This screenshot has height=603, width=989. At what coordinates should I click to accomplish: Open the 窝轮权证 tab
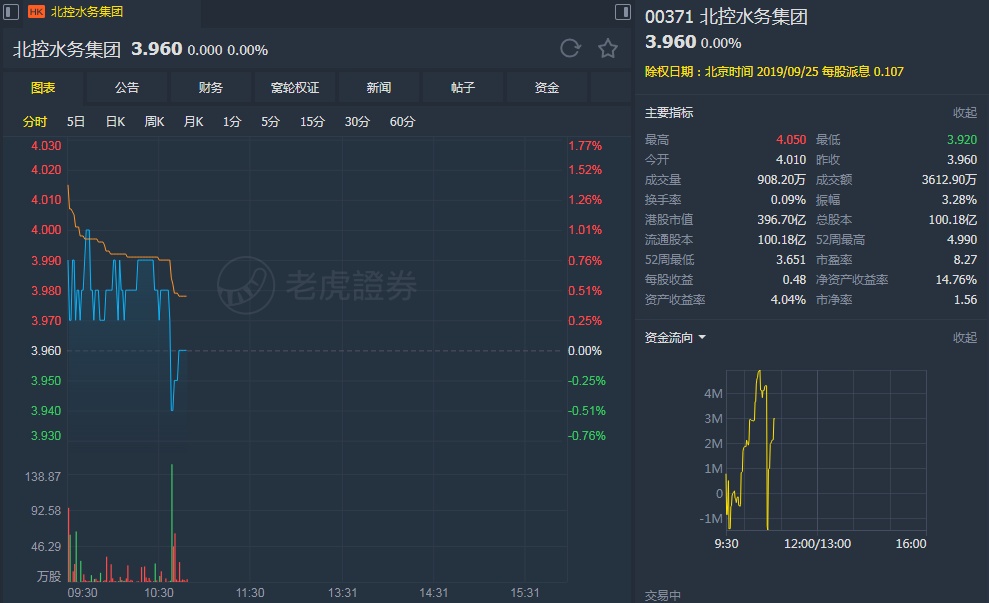pos(295,88)
